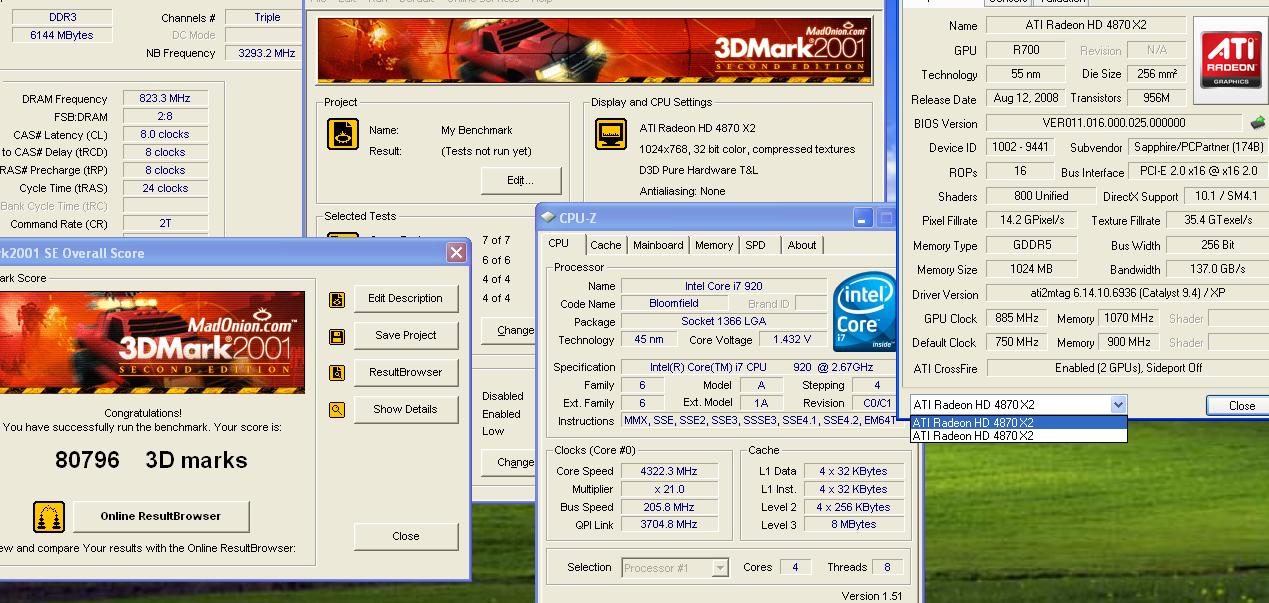Click the magnifier icon beside Show Details
The width and height of the screenshot is (1269, 603).
coord(337,409)
